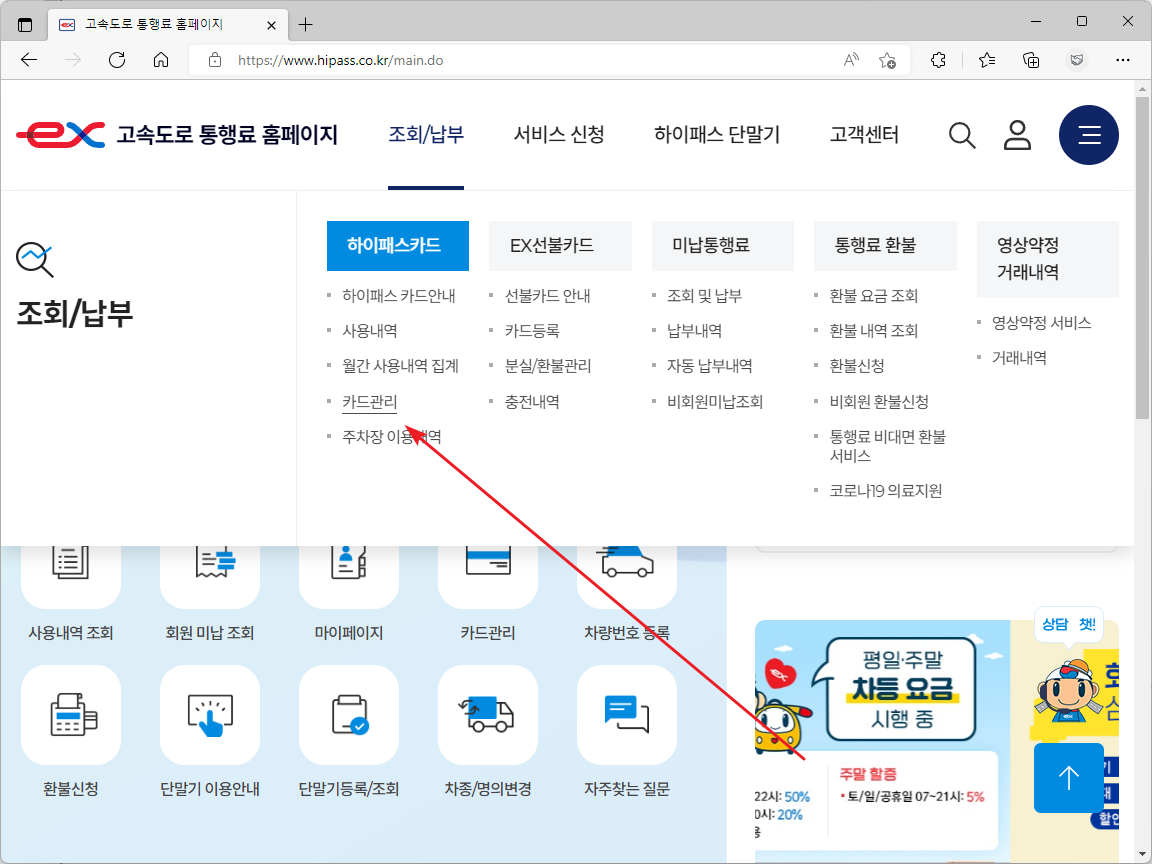
Task: Open 거래내역 under 영상약정
Action: (x=1019, y=359)
